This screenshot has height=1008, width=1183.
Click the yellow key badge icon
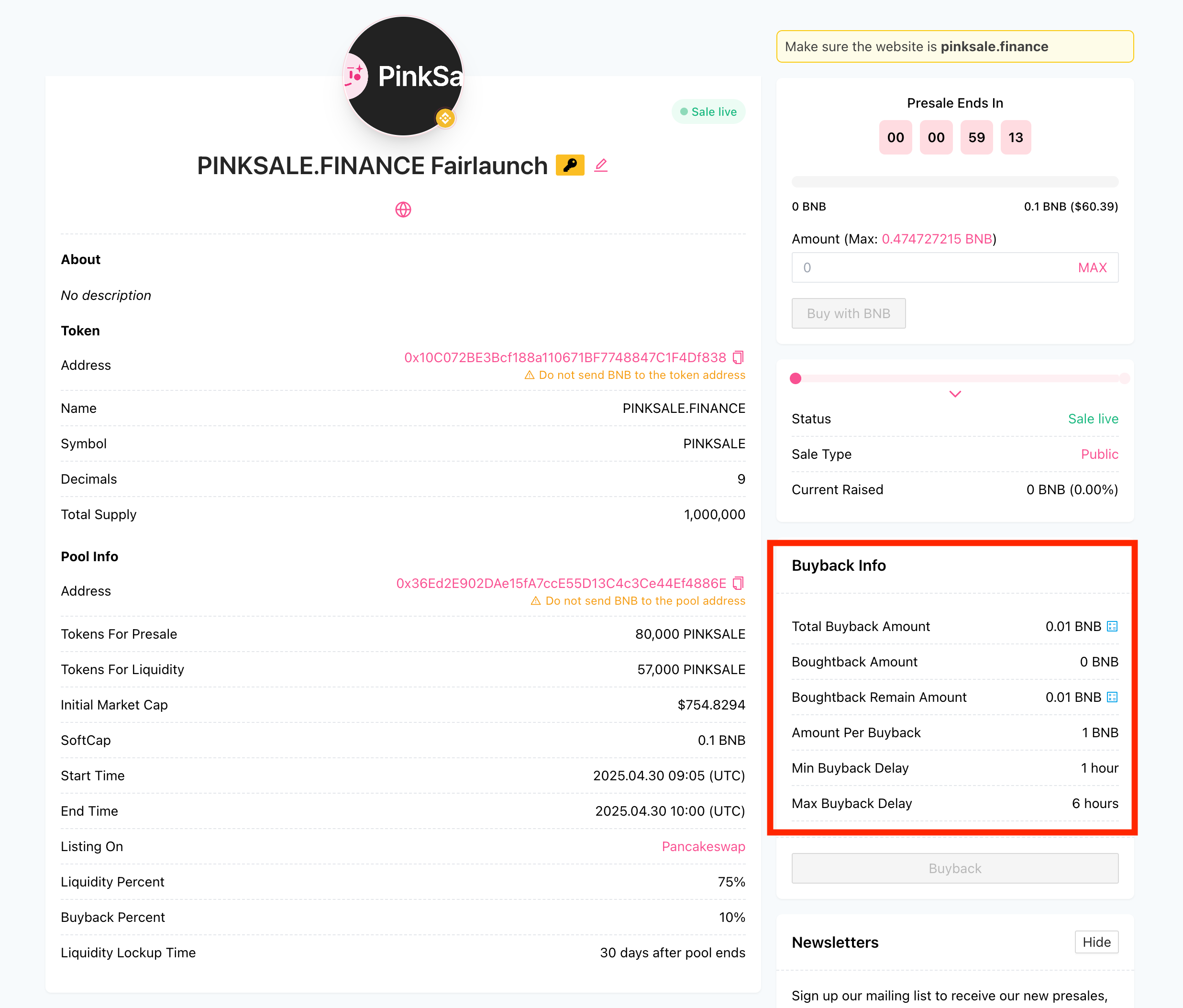click(570, 165)
